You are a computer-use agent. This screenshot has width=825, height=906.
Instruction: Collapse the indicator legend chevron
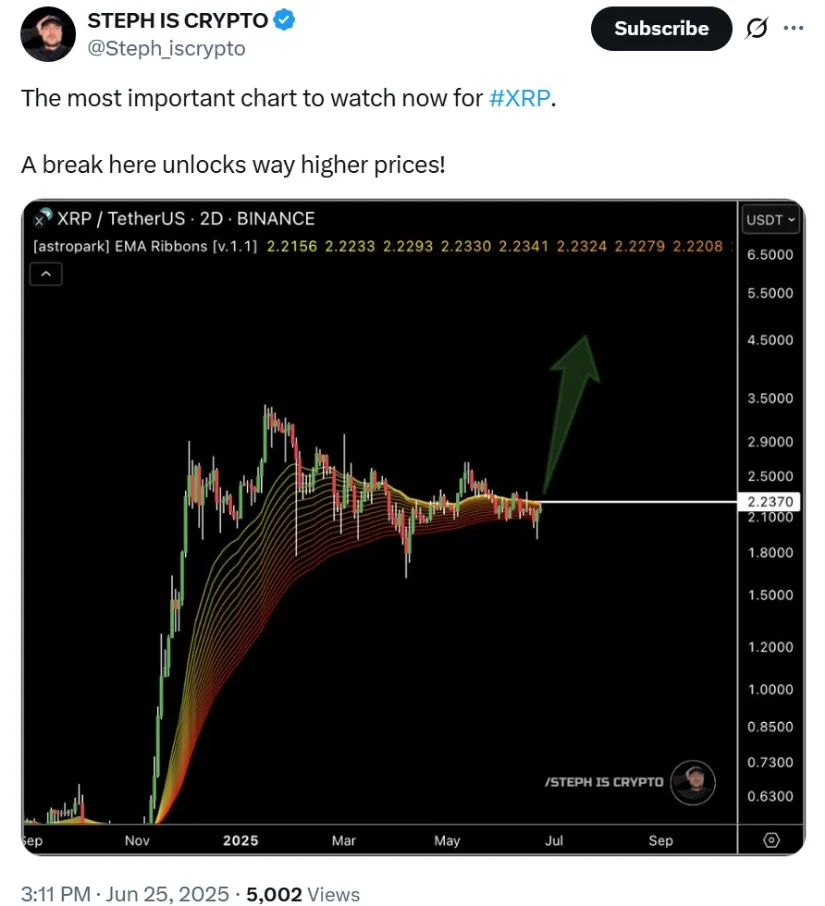47,272
